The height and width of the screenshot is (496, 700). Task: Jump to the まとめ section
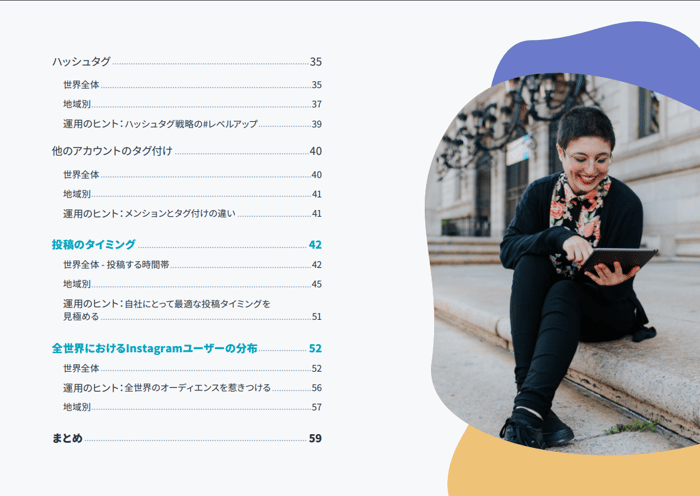tap(187, 438)
